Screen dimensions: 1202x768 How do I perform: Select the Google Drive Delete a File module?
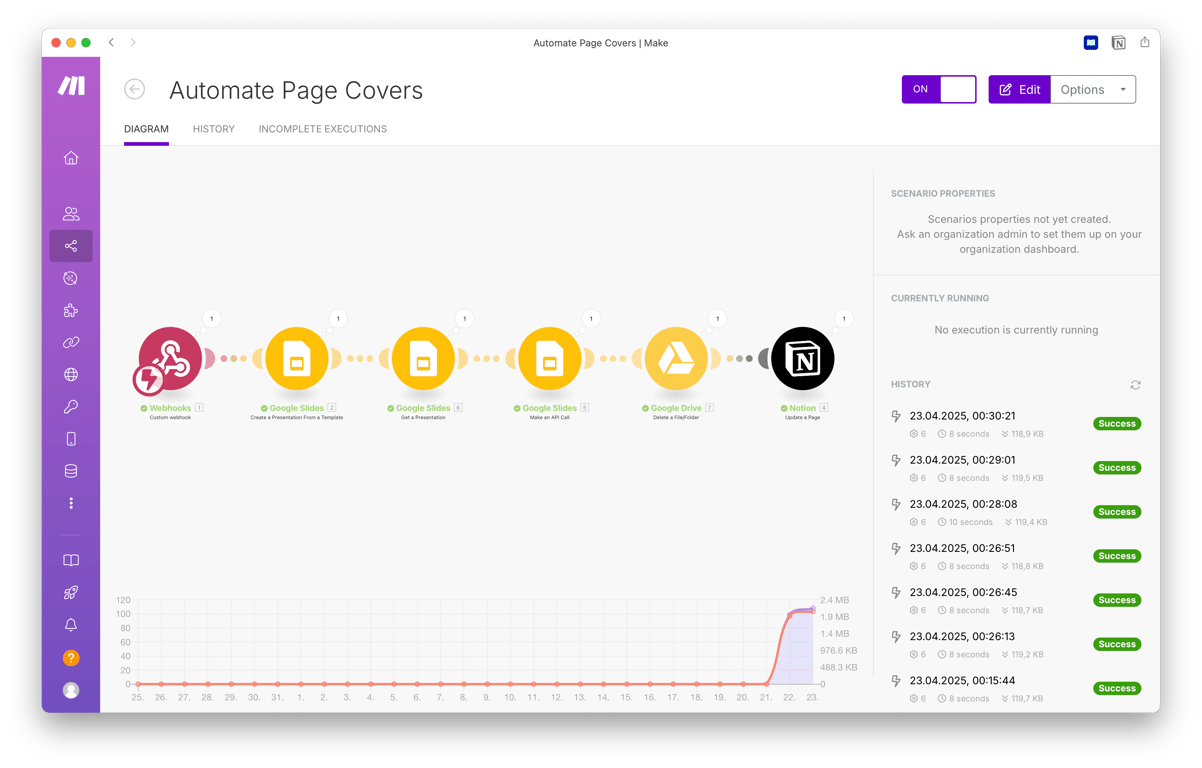(676, 358)
